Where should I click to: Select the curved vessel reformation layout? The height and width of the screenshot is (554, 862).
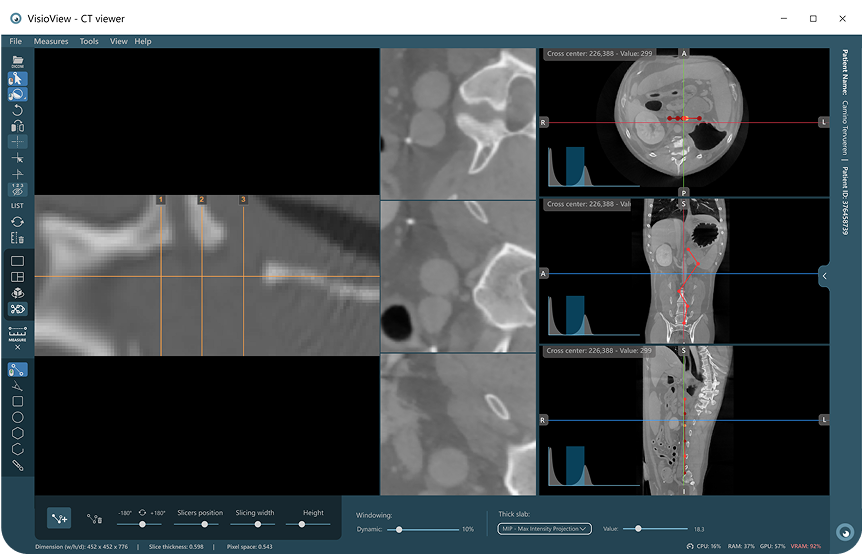[18, 309]
